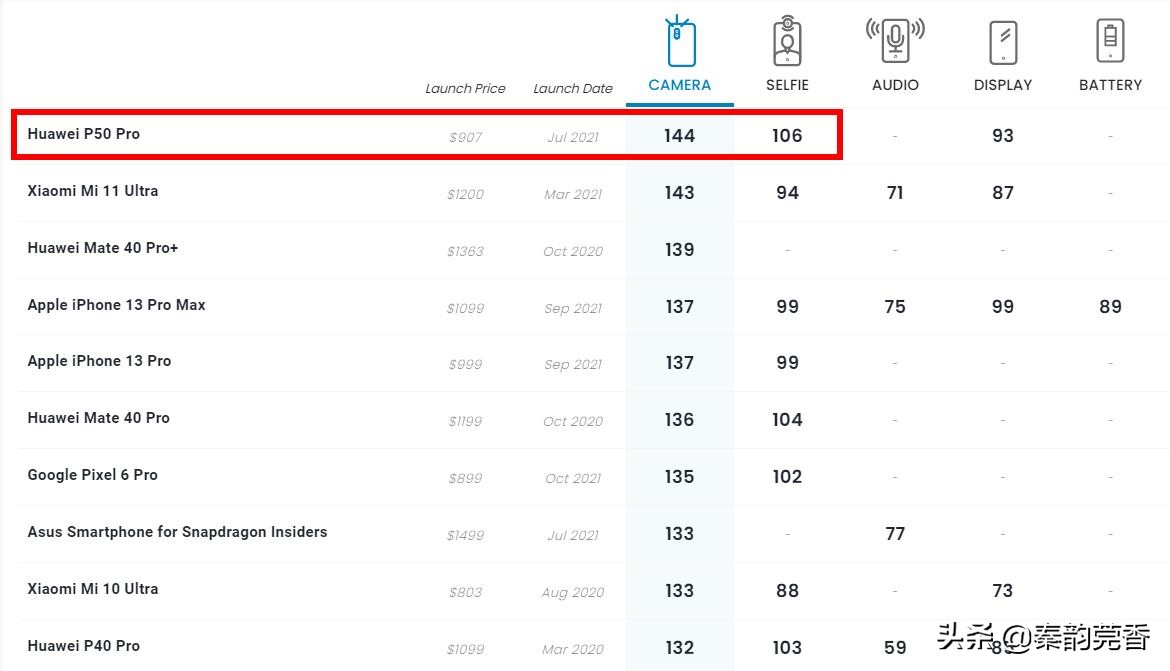Click Xiaomi Mi 10 Ultra price $803
Screen dimensions: 1170x671
click(465, 593)
